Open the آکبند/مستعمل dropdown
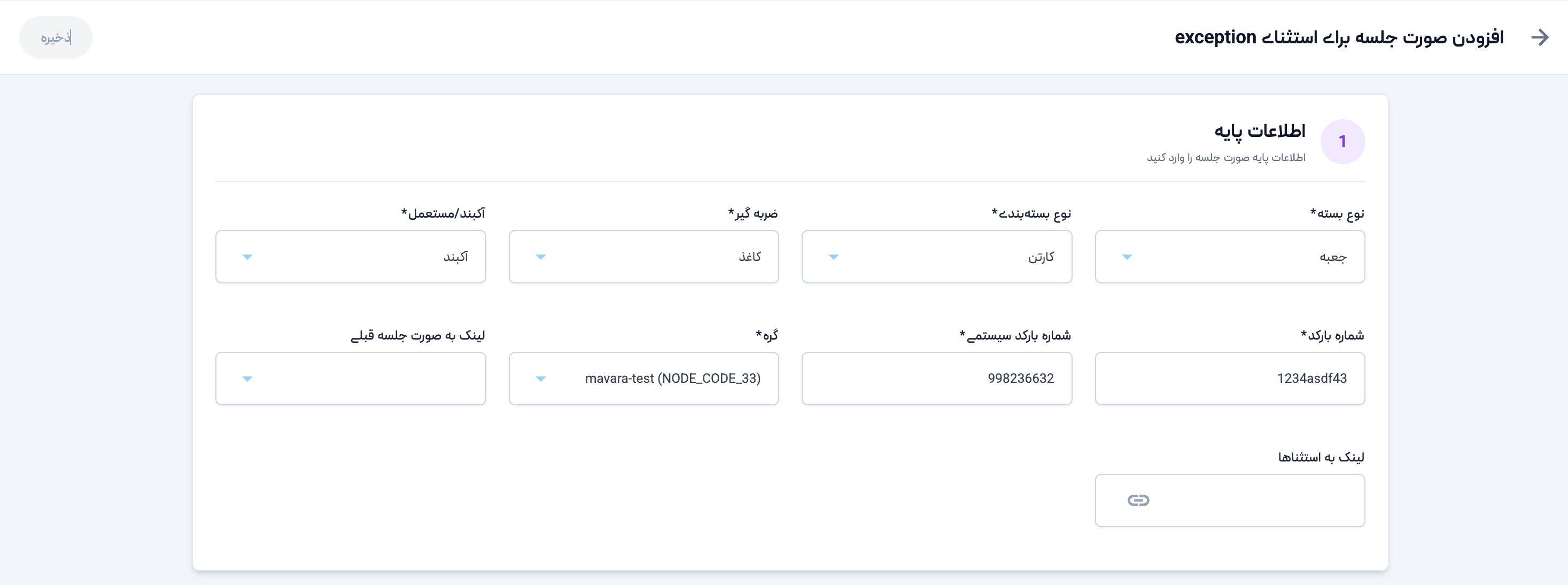1568x585 pixels. click(351, 257)
